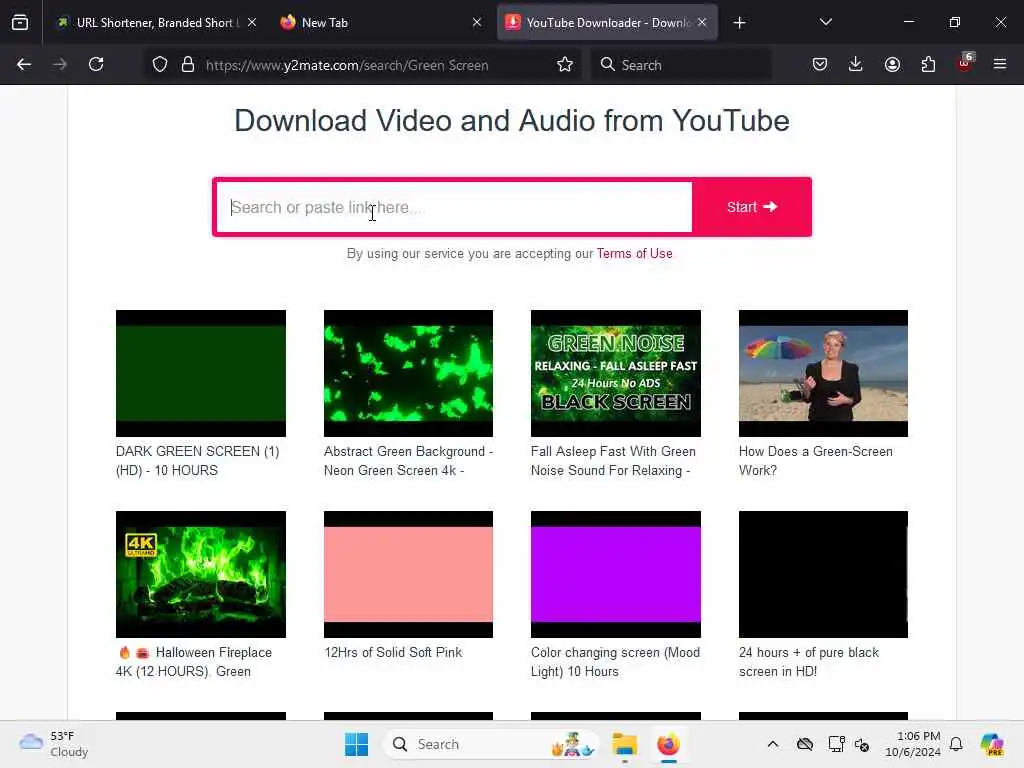Reload the y2mate page

click(x=96, y=64)
